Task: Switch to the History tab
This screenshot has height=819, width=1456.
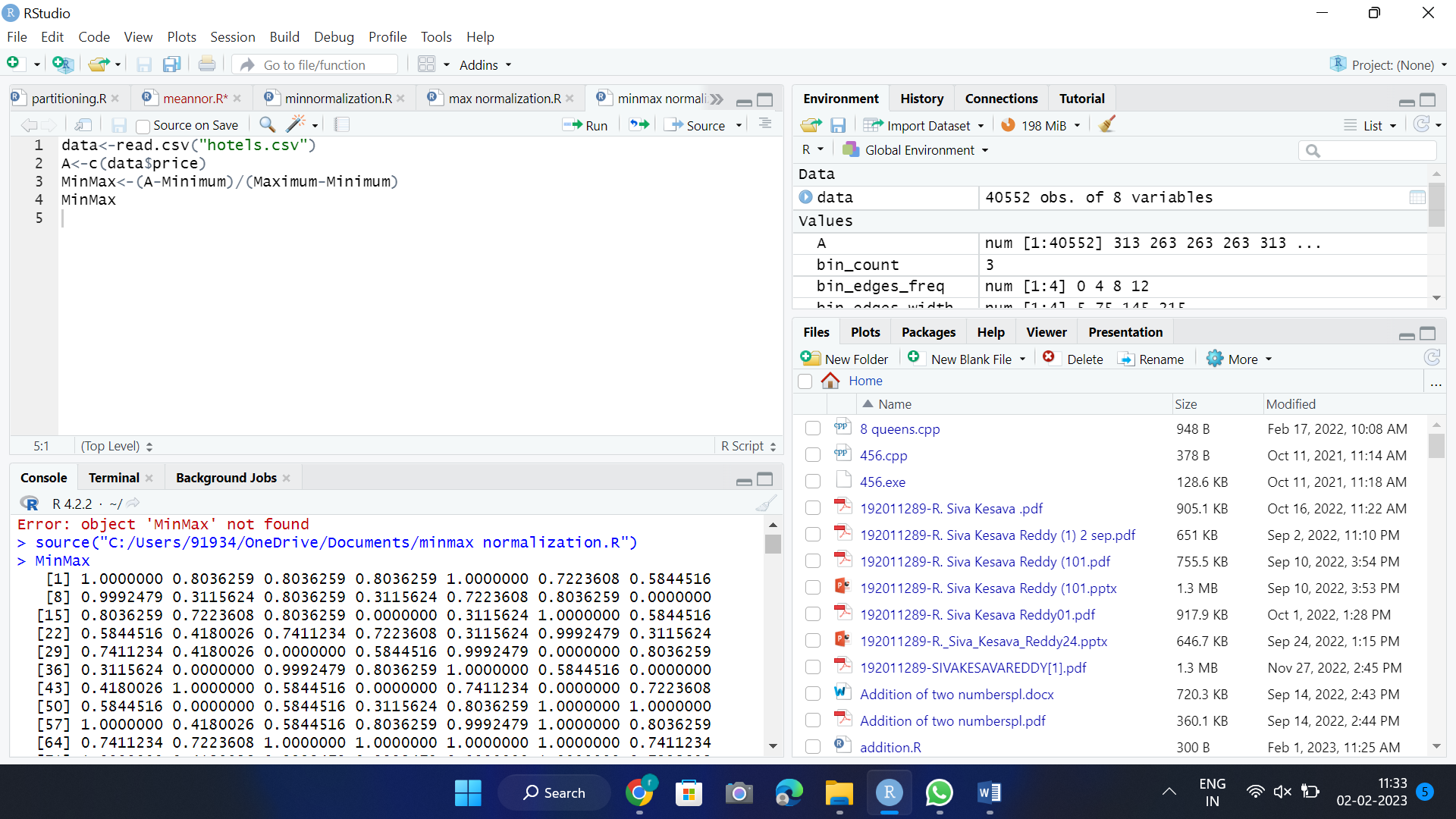Action: click(x=921, y=99)
